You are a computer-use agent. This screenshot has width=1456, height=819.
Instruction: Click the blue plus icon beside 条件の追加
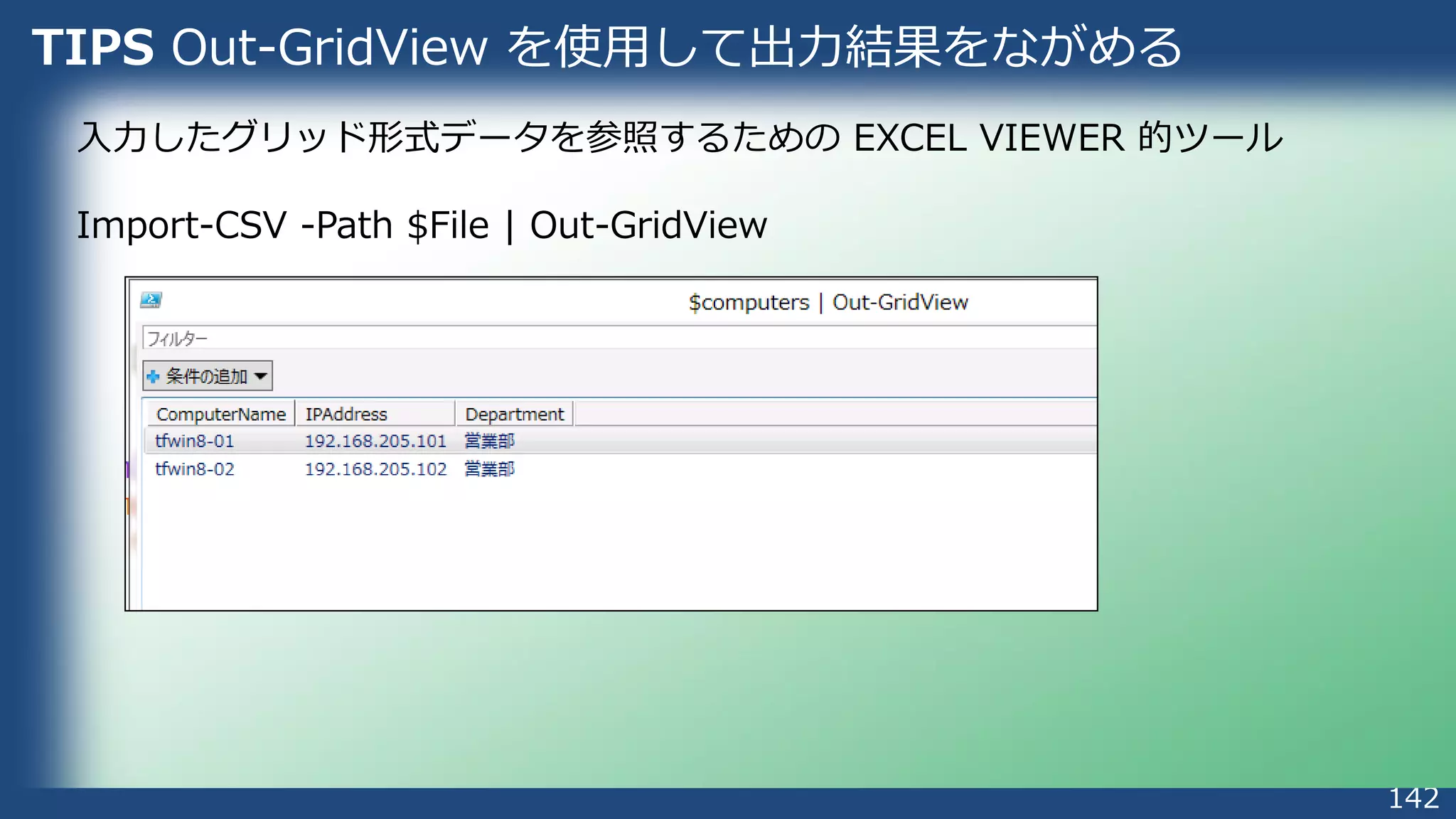tap(153, 376)
